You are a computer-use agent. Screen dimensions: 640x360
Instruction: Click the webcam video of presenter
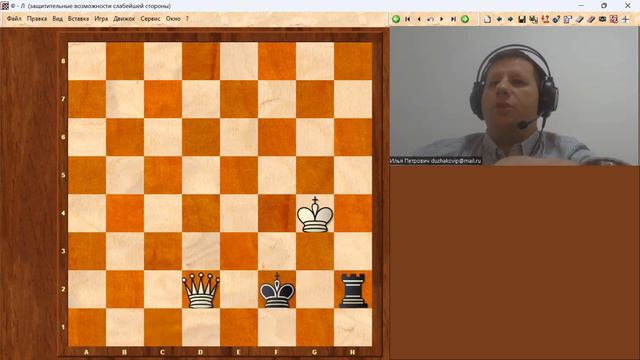514,96
